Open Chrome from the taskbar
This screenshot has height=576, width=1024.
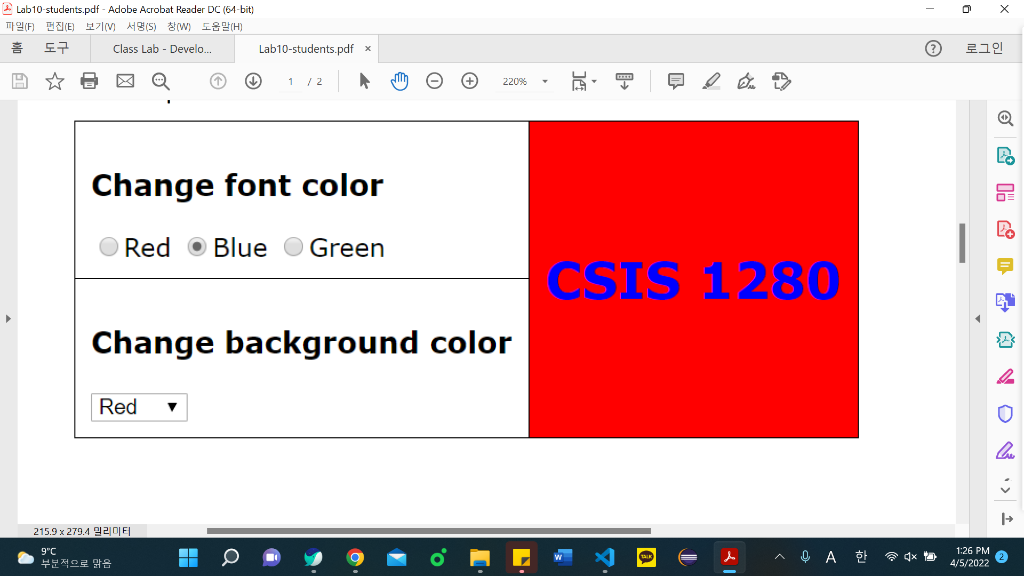coord(355,559)
